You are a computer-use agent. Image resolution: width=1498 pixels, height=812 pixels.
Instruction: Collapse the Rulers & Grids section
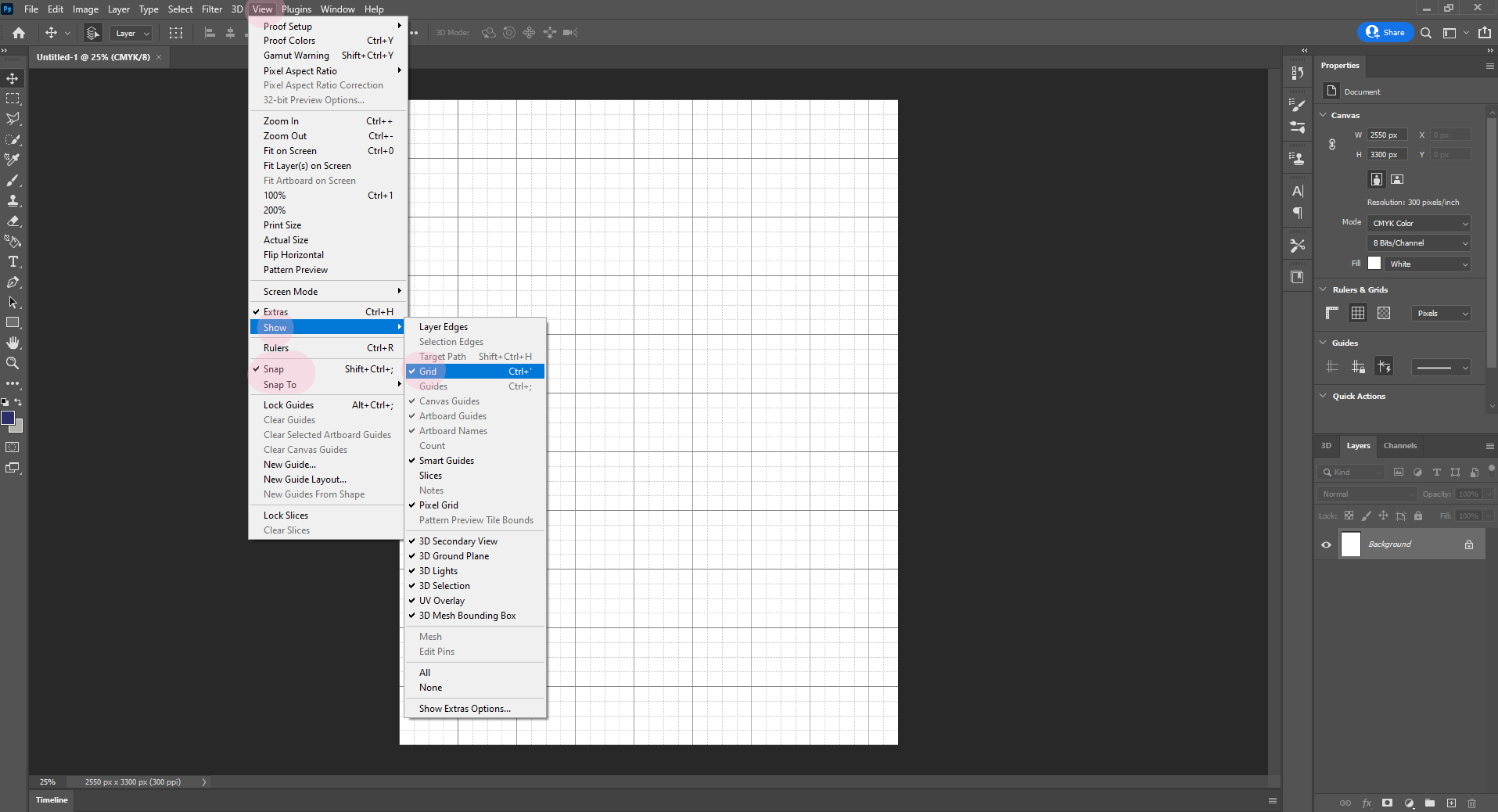click(x=1324, y=289)
